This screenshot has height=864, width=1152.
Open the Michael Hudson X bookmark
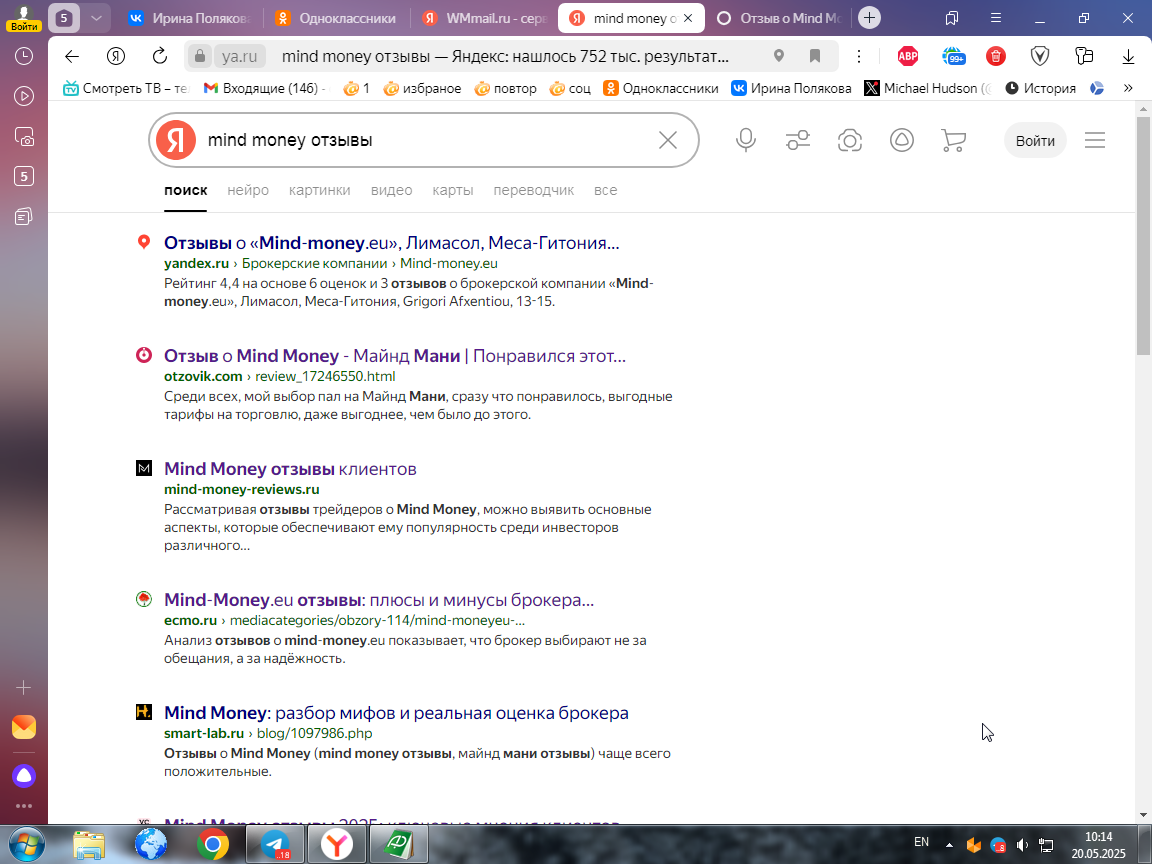(927, 88)
